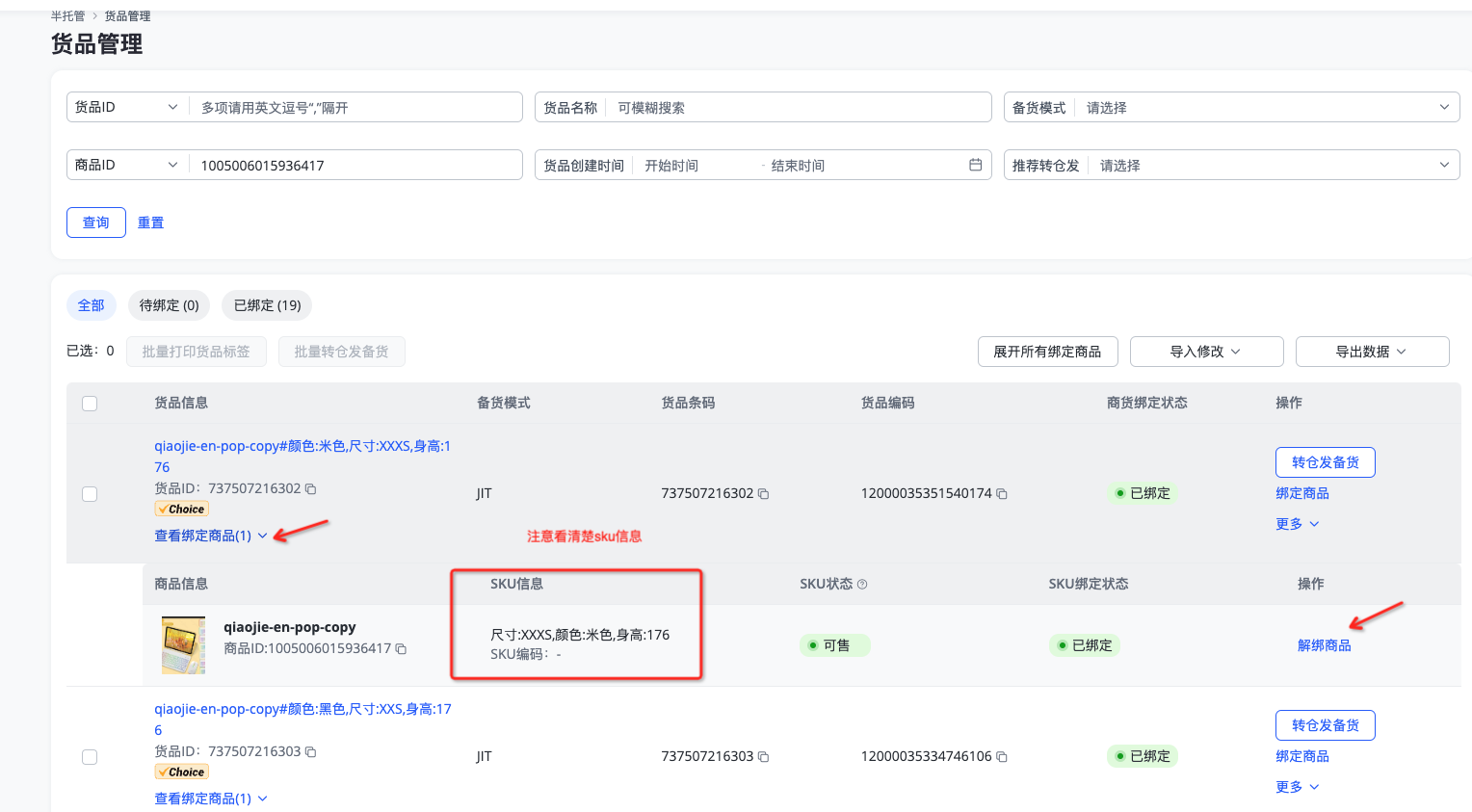The height and width of the screenshot is (812, 1472).
Task: Click the 查询 search button
Action: [x=96, y=223]
